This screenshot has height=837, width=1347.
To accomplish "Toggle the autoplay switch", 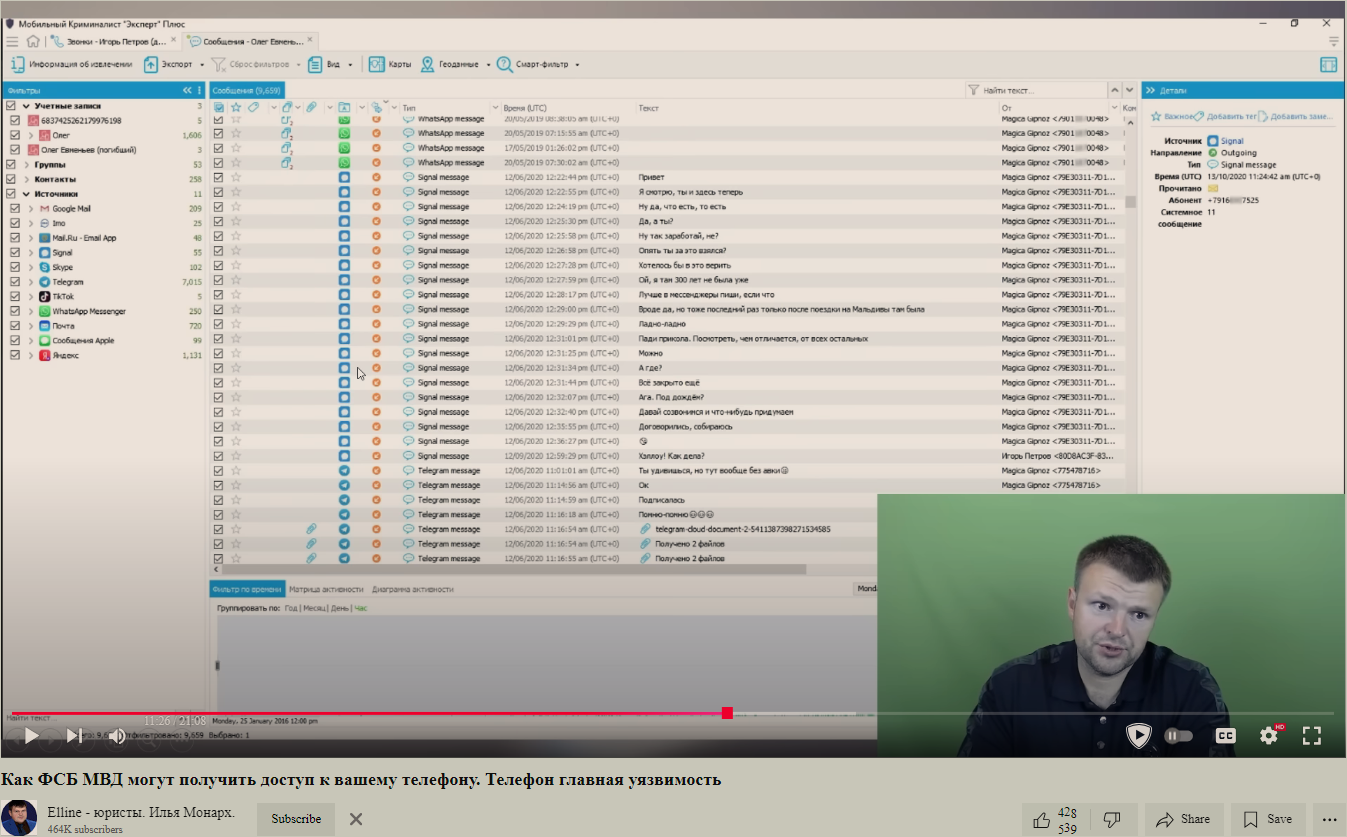I will 1180,736.
